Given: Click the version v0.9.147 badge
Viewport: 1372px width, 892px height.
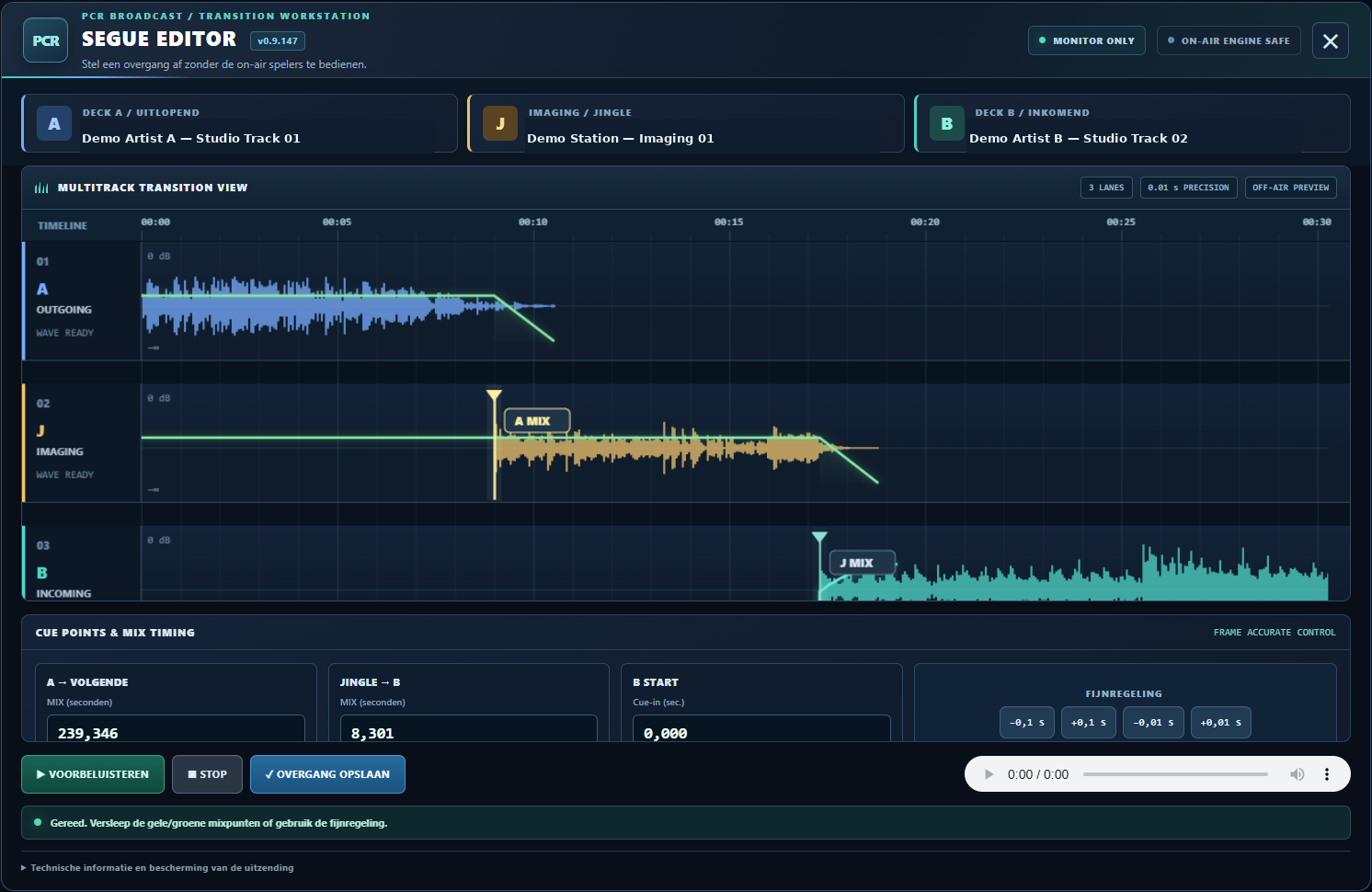Looking at the screenshot, I should pos(278,40).
